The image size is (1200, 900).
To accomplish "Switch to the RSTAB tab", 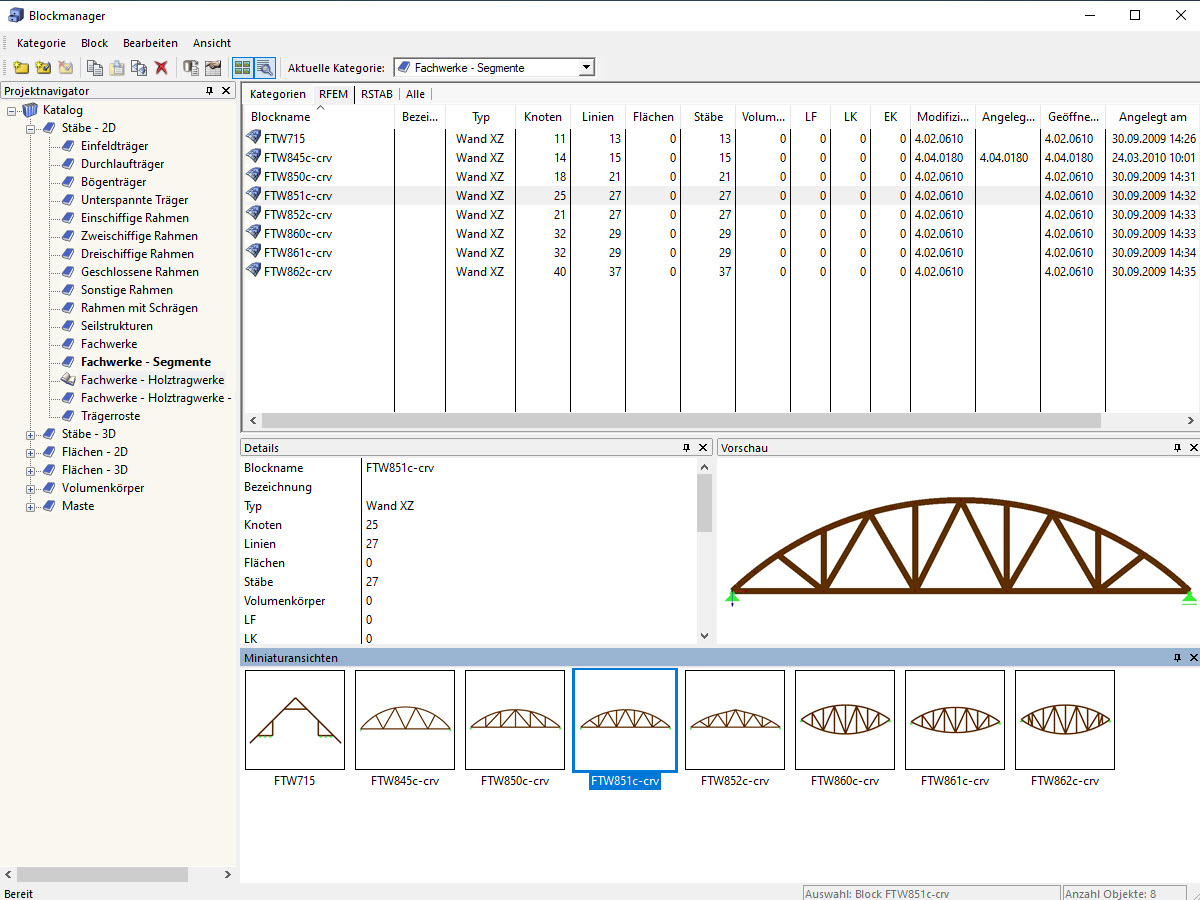I will click(x=376, y=94).
